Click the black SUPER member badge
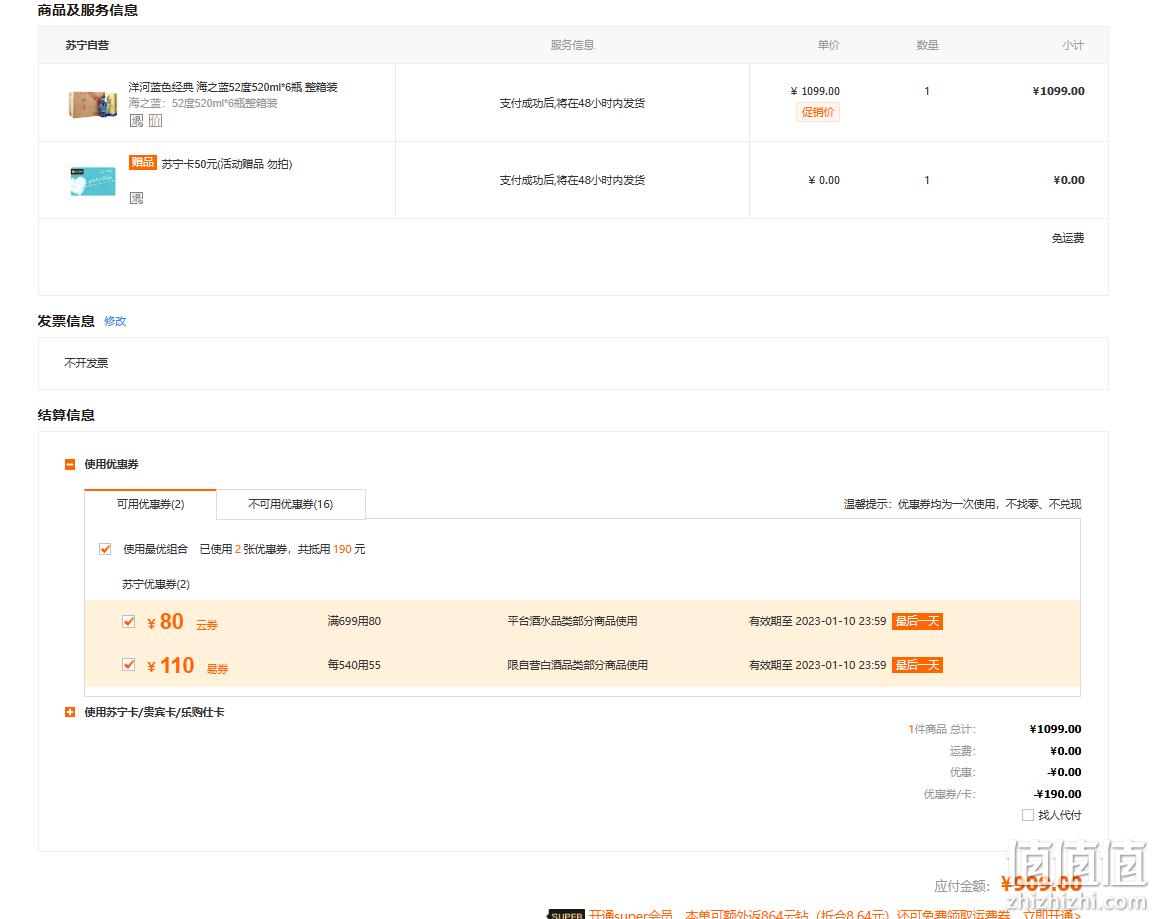The image size is (1156, 919). (566, 914)
